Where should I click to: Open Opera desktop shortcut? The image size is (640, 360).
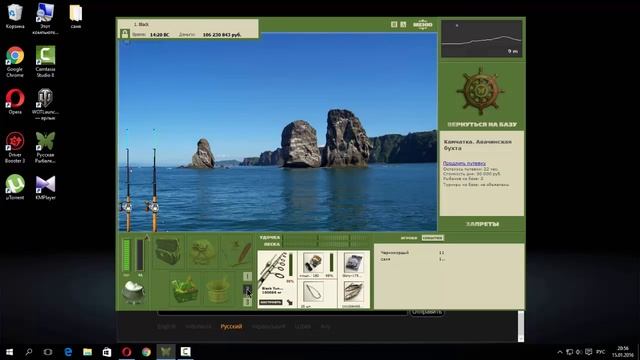(15, 102)
